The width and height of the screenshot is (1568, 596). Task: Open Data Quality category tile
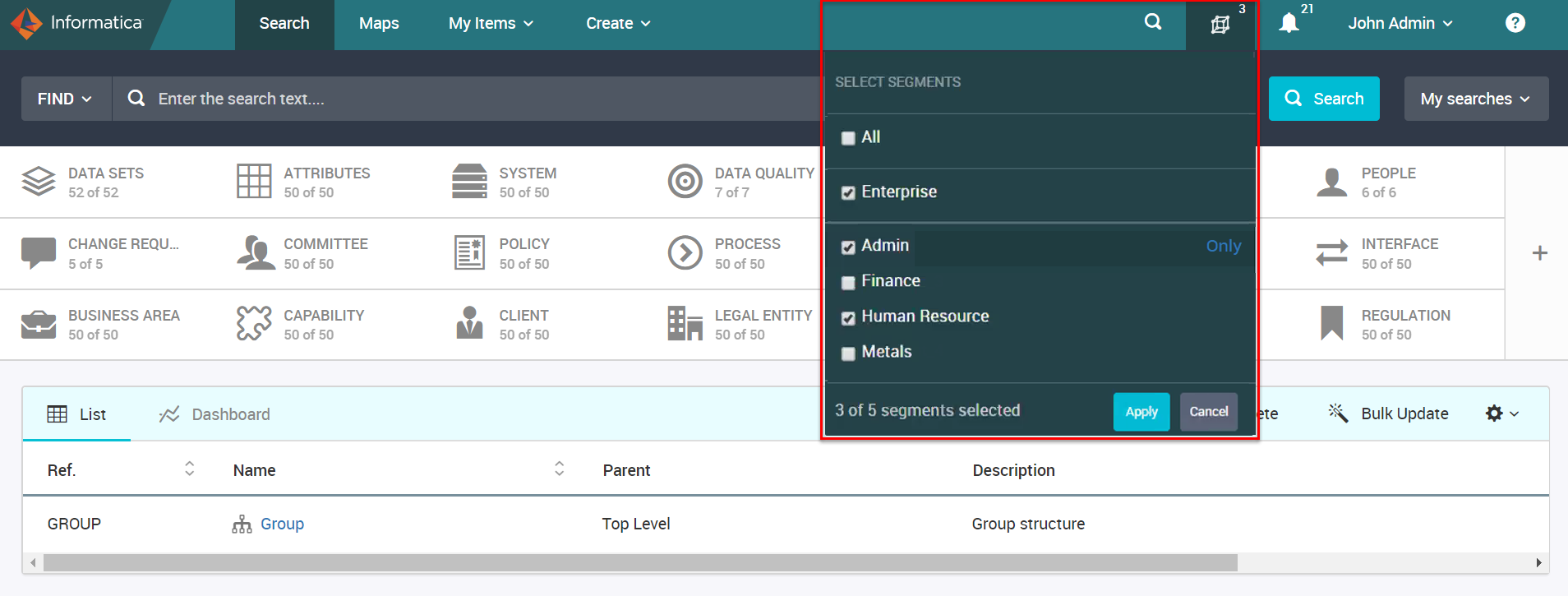(x=740, y=182)
